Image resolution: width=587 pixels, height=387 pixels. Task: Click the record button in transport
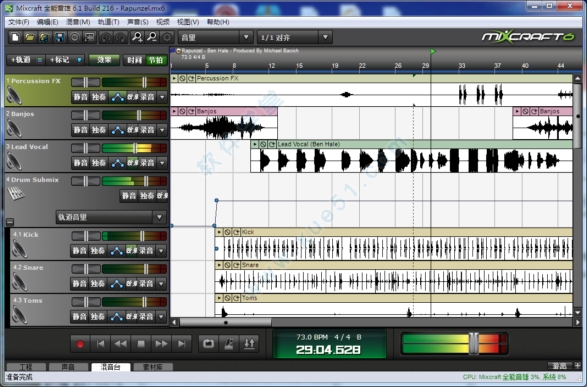[80, 344]
